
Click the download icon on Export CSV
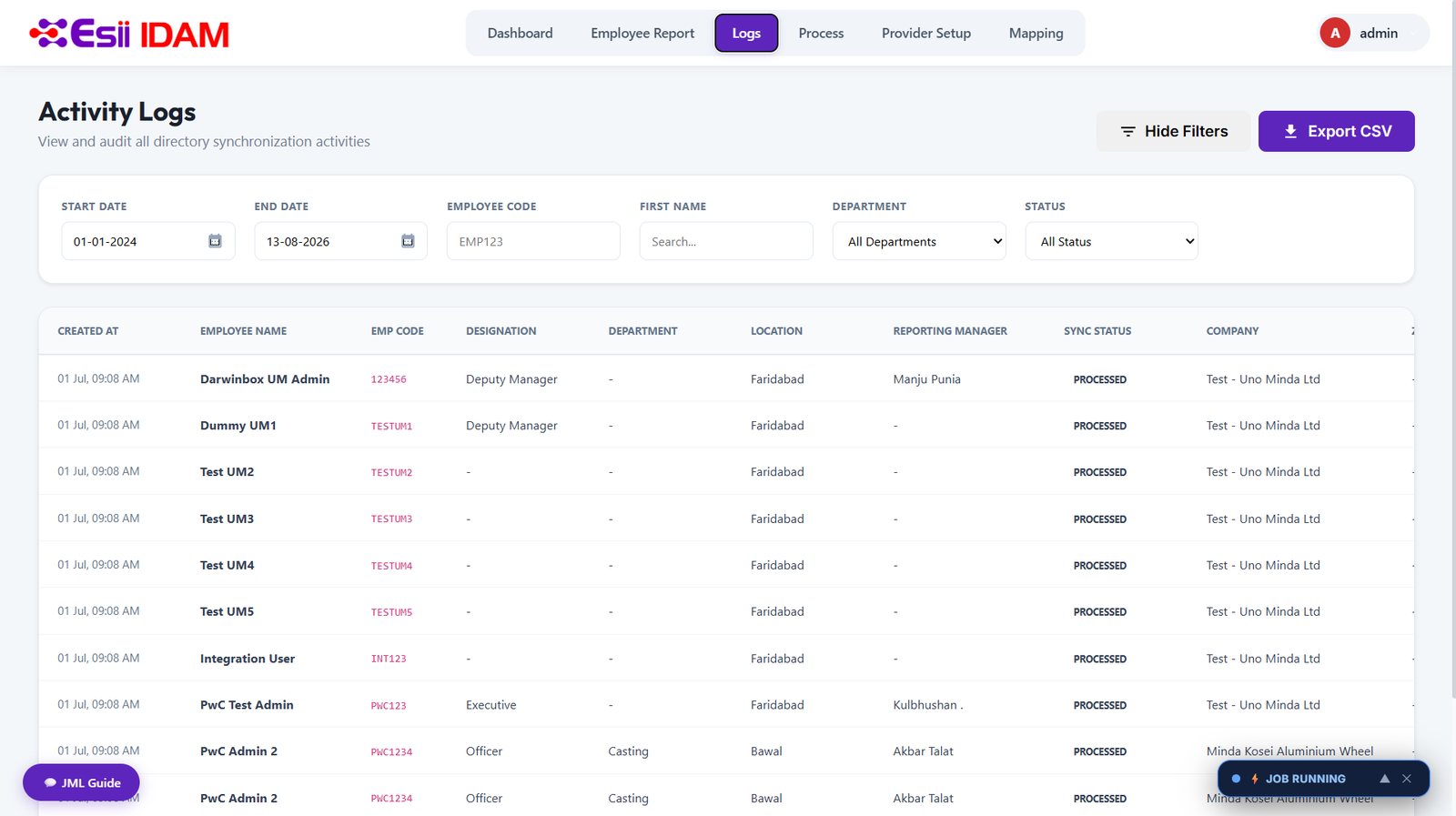pos(1290,131)
